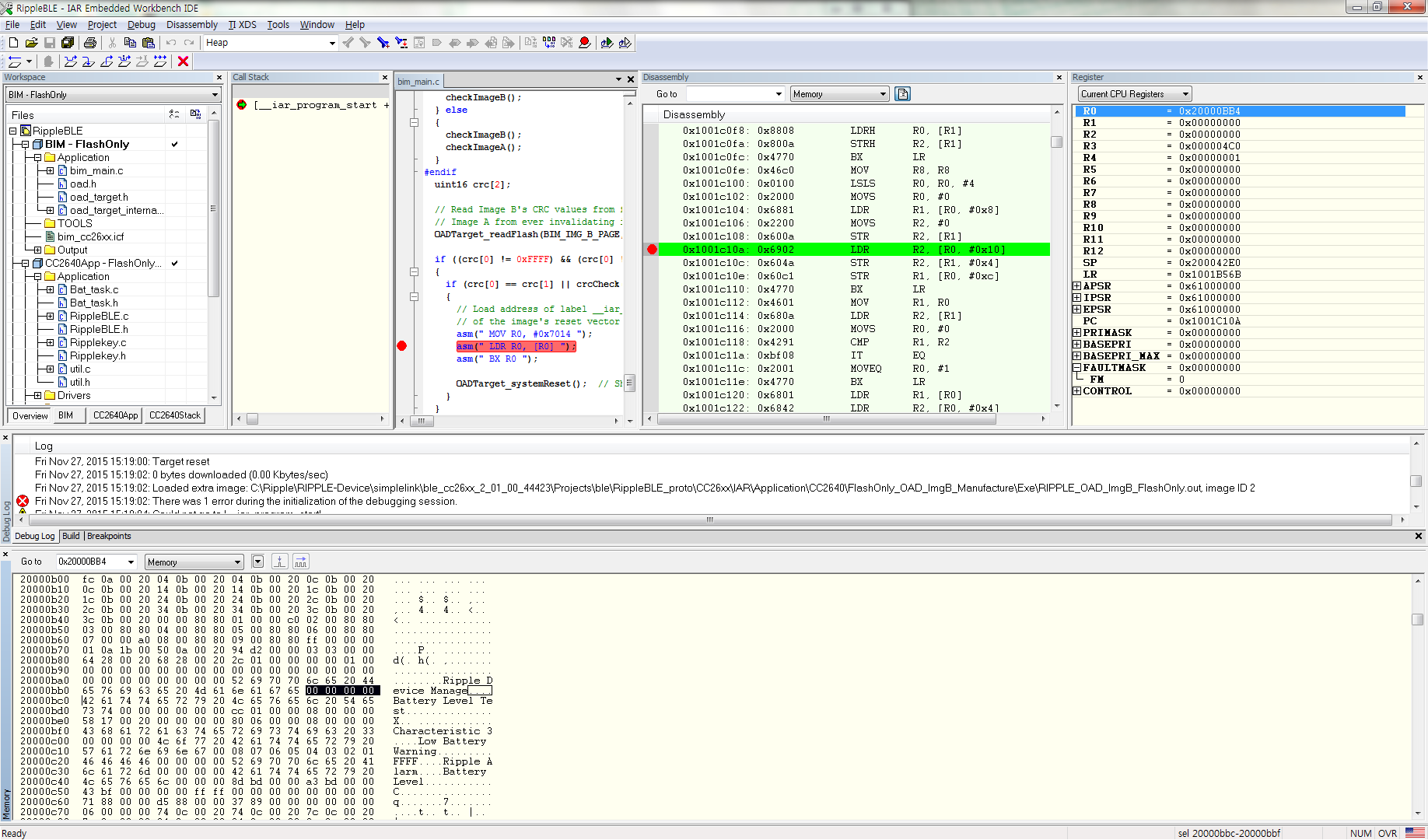Click the second icon column header beside Files
The height and width of the screenshot is (840, 1428).
(x=195, y=114)
